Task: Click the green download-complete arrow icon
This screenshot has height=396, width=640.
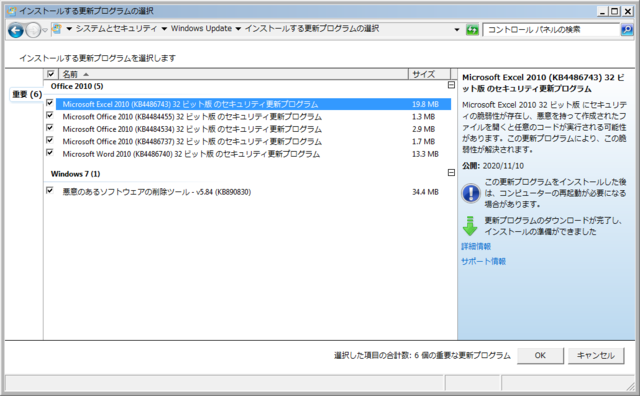Action: click(470, 226)
